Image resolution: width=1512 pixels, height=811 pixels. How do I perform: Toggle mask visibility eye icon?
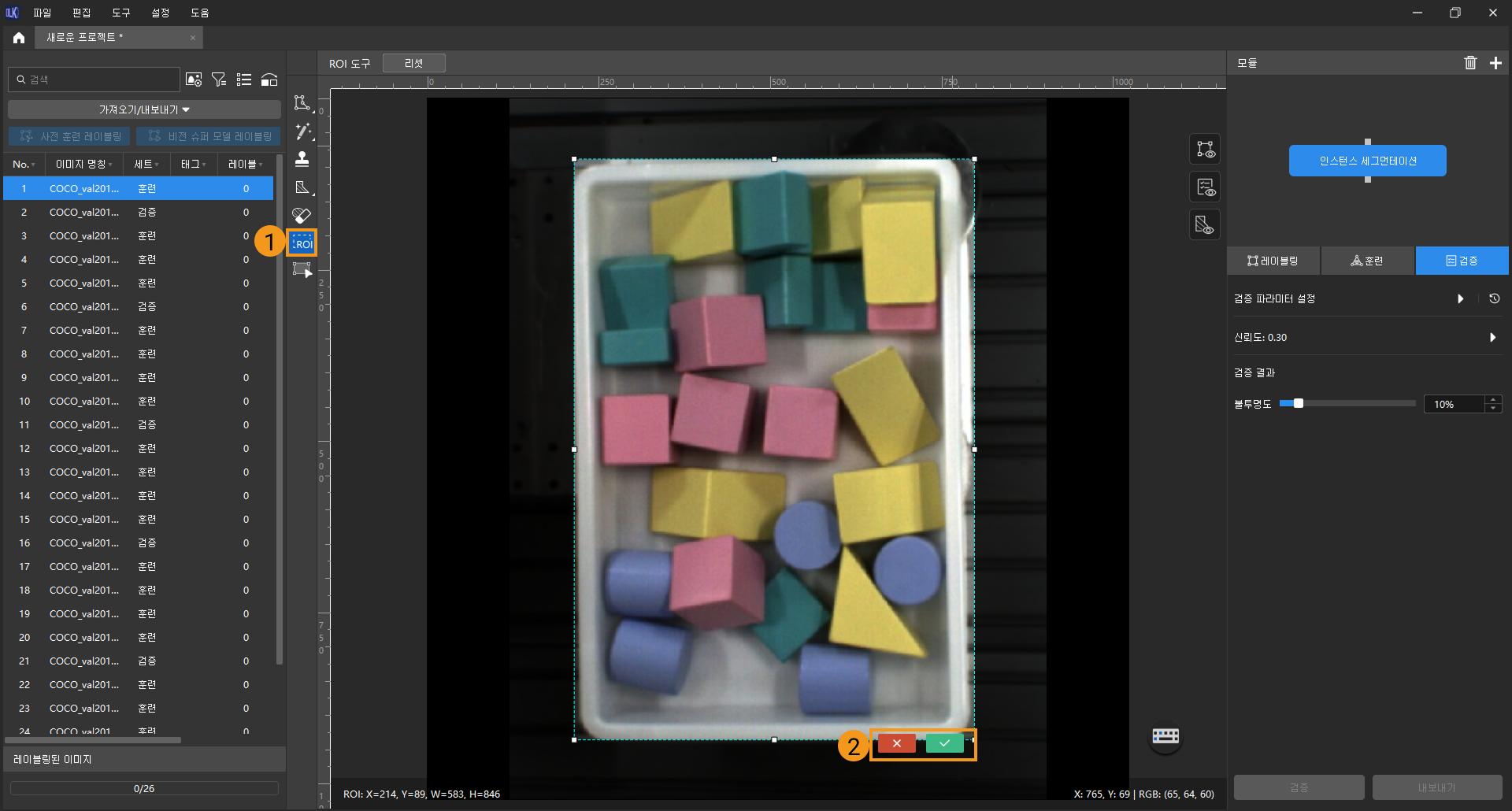(x=1205, y=225)
